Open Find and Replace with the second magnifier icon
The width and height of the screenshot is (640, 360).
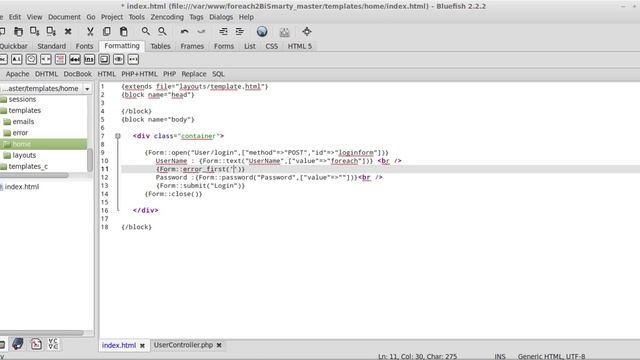(162, 31)
